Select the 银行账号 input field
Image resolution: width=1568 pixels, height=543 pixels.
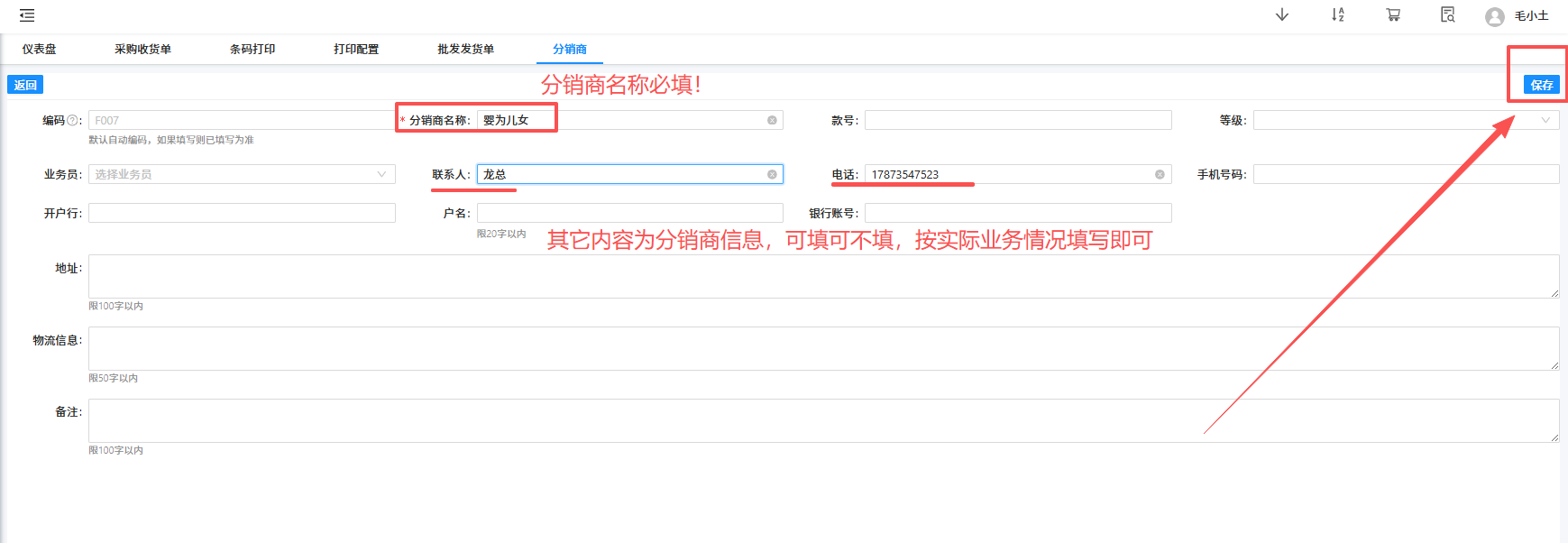[1017, 213]
